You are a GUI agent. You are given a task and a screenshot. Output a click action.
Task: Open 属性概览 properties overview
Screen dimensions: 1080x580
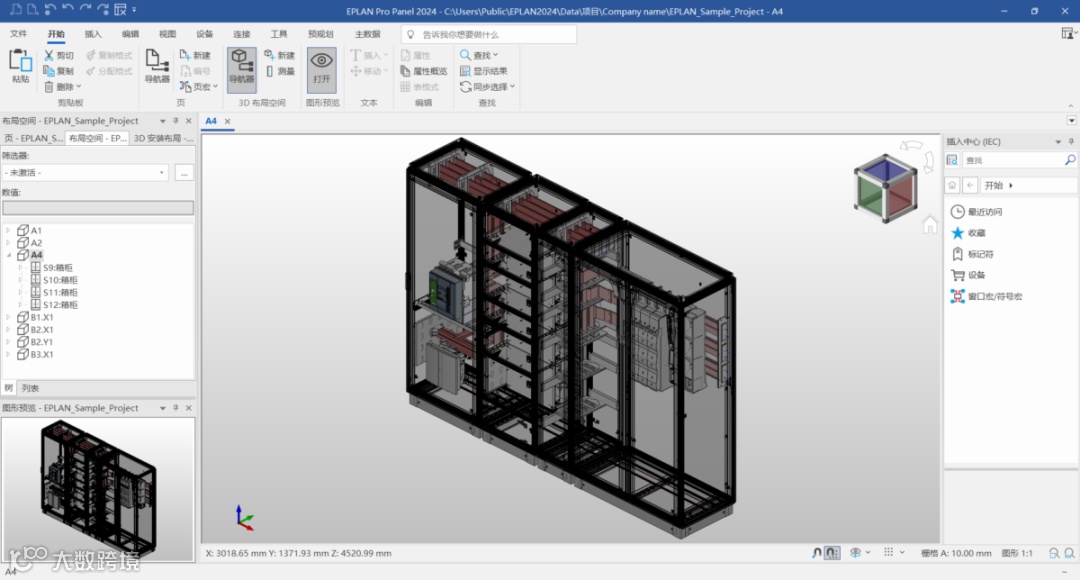(x=424, y=71)
